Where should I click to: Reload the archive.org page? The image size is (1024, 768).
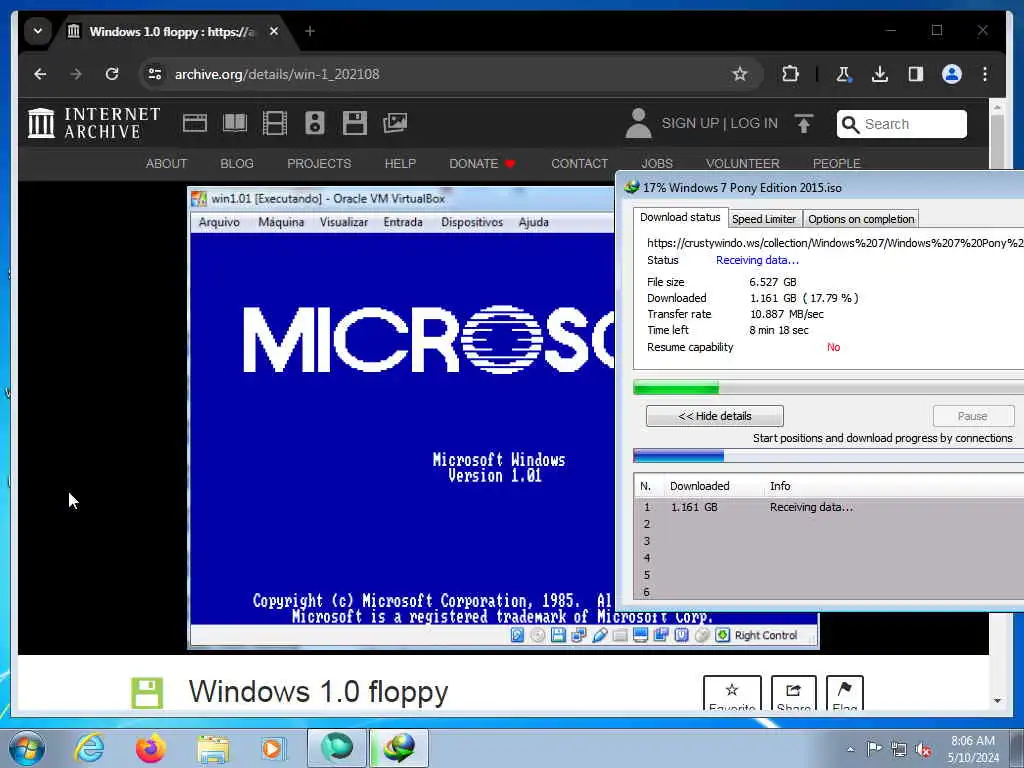(x=112, y=74)
